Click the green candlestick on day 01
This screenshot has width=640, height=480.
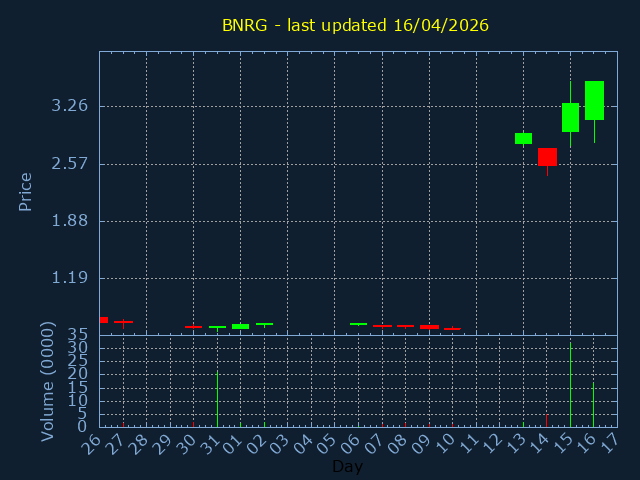240,326
